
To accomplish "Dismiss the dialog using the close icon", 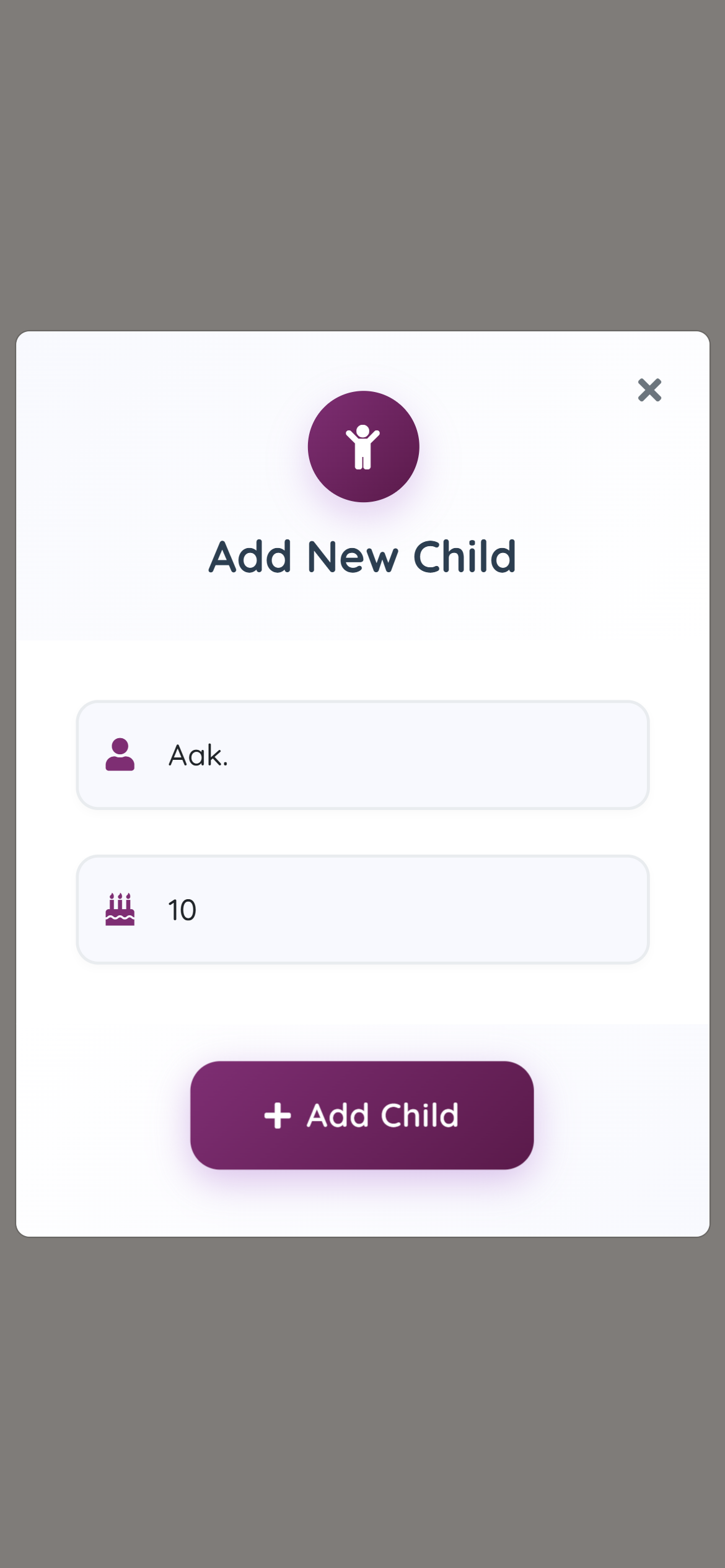I will point(649,390).
